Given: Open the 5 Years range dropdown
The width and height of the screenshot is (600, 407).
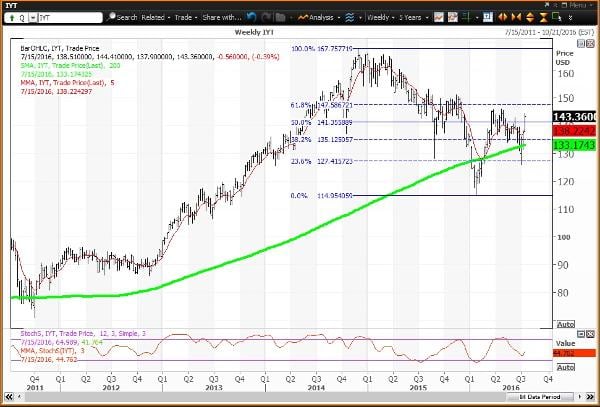Looking at the screenshot, I should (414, 18).
